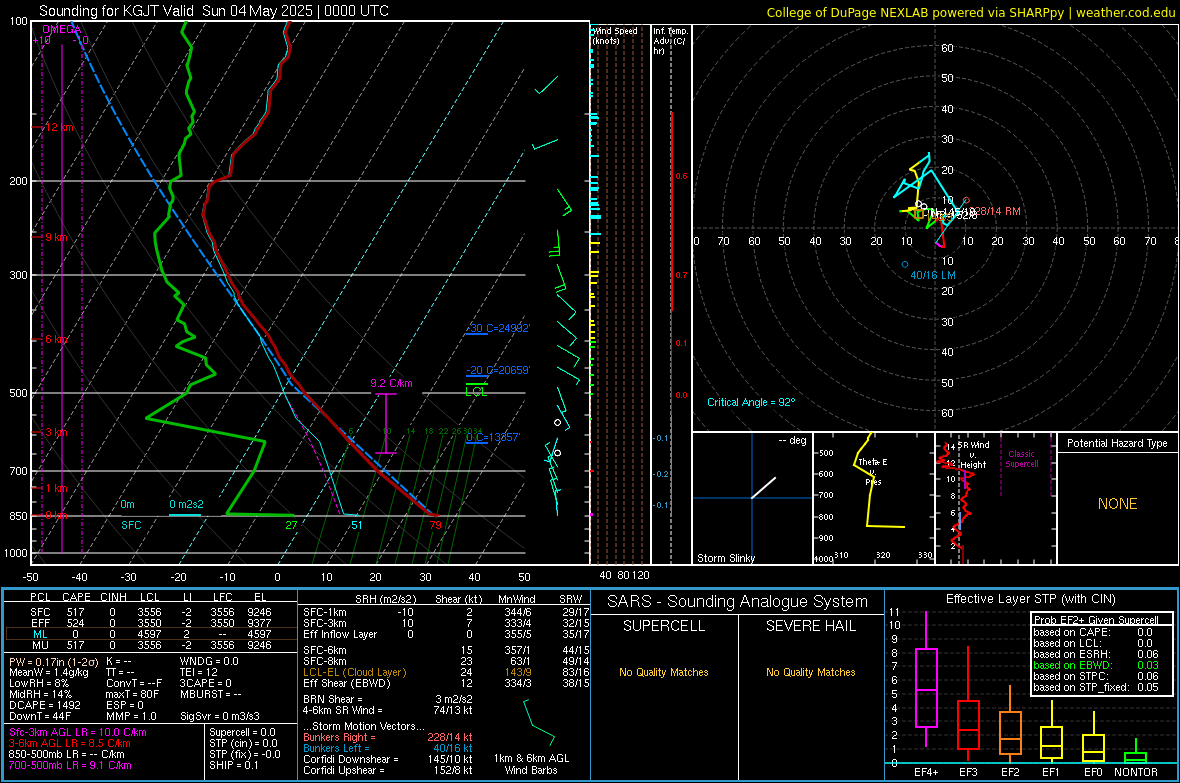
Task: Click the SUPERCELL column heading
Action: (x=664, y=626)
